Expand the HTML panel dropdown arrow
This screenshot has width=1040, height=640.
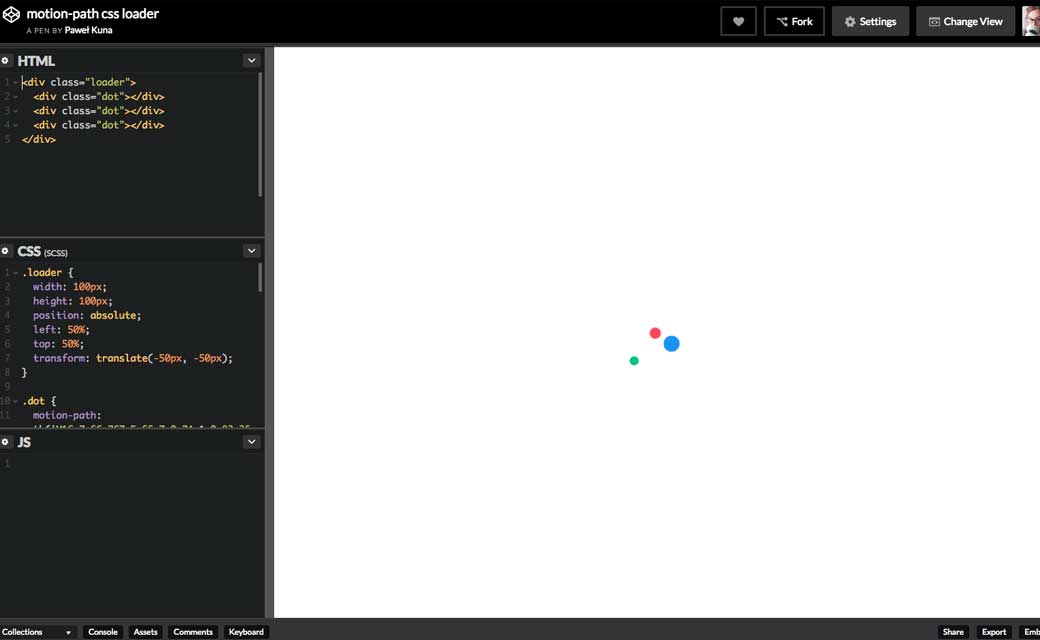click(251, 60)
